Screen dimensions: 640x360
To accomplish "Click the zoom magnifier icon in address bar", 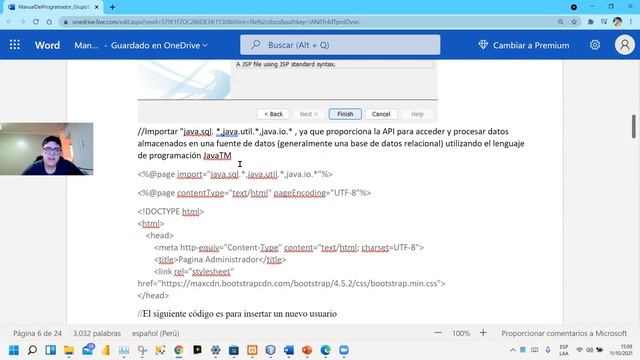I will click(561, 22).
